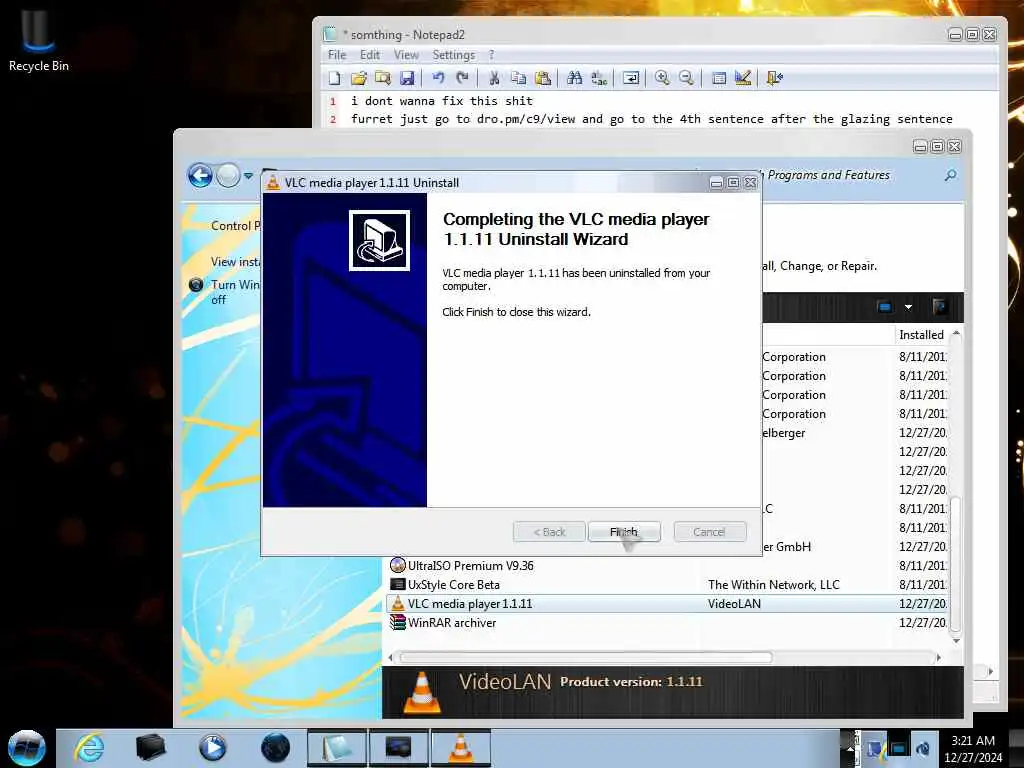Toggle word wrap icon in Notepad2
Viewport: 1024px width, 768px height.
[631, 78]
